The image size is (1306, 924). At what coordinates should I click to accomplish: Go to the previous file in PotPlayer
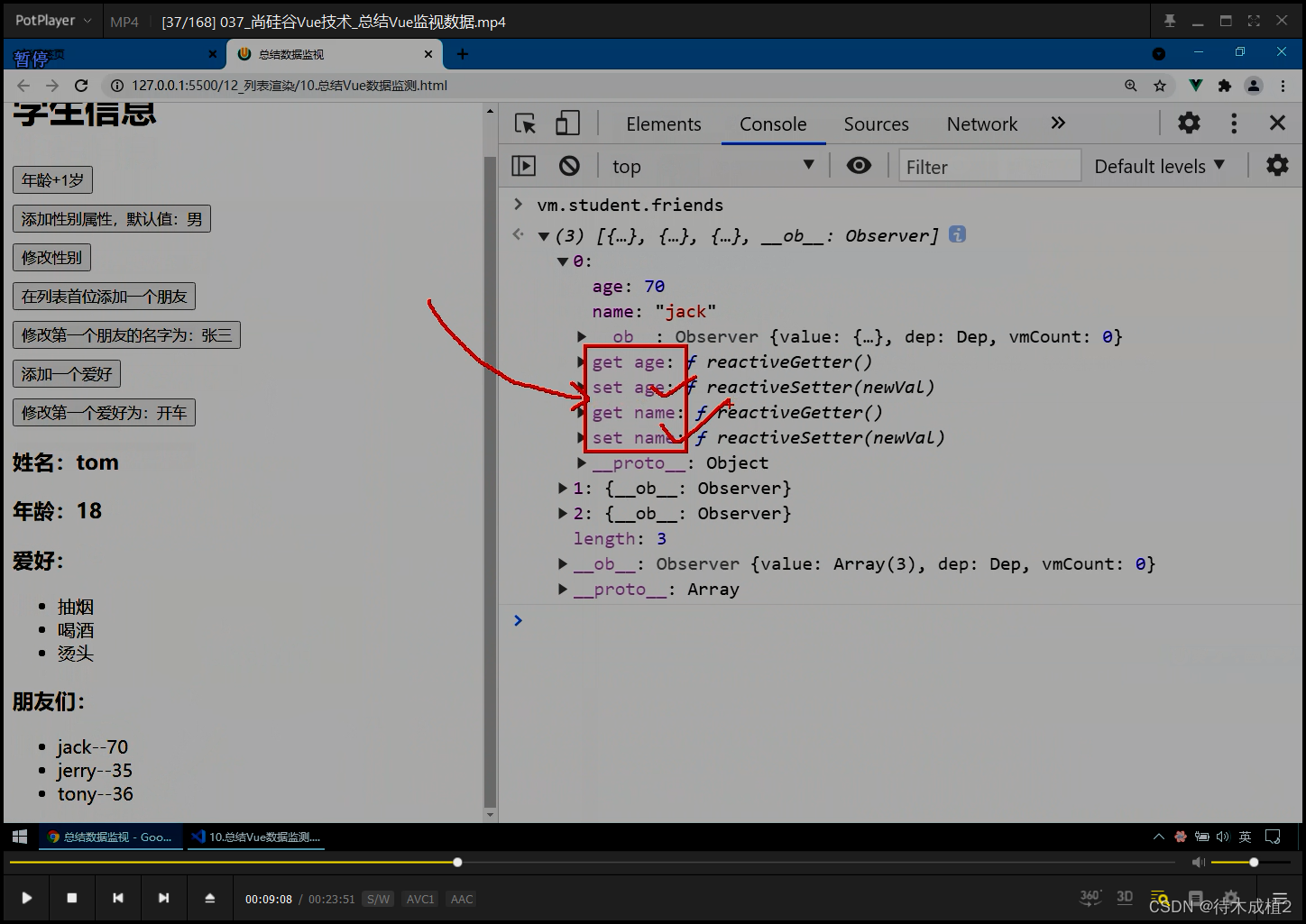coord(117,898)
